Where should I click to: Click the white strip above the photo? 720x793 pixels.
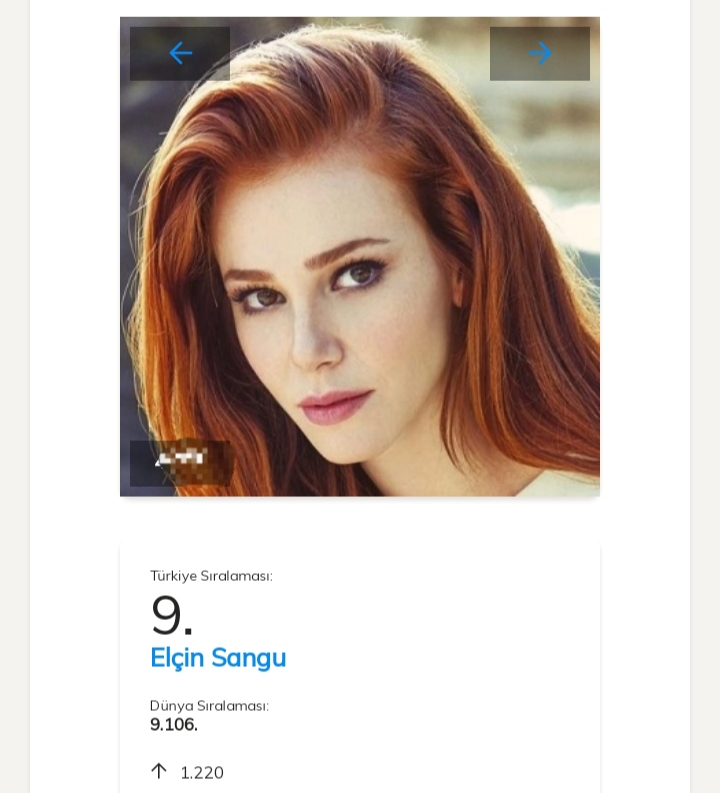360,7
